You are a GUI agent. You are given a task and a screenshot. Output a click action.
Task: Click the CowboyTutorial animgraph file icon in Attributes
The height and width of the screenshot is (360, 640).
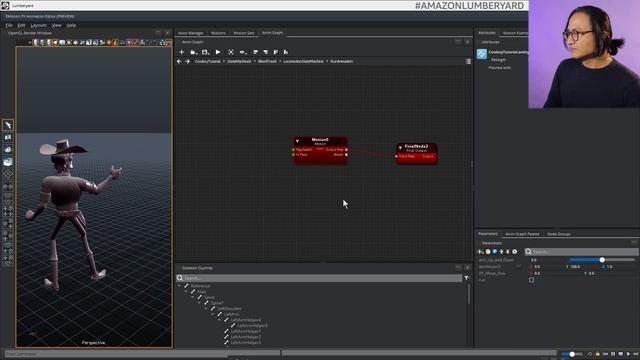point(482,53)
